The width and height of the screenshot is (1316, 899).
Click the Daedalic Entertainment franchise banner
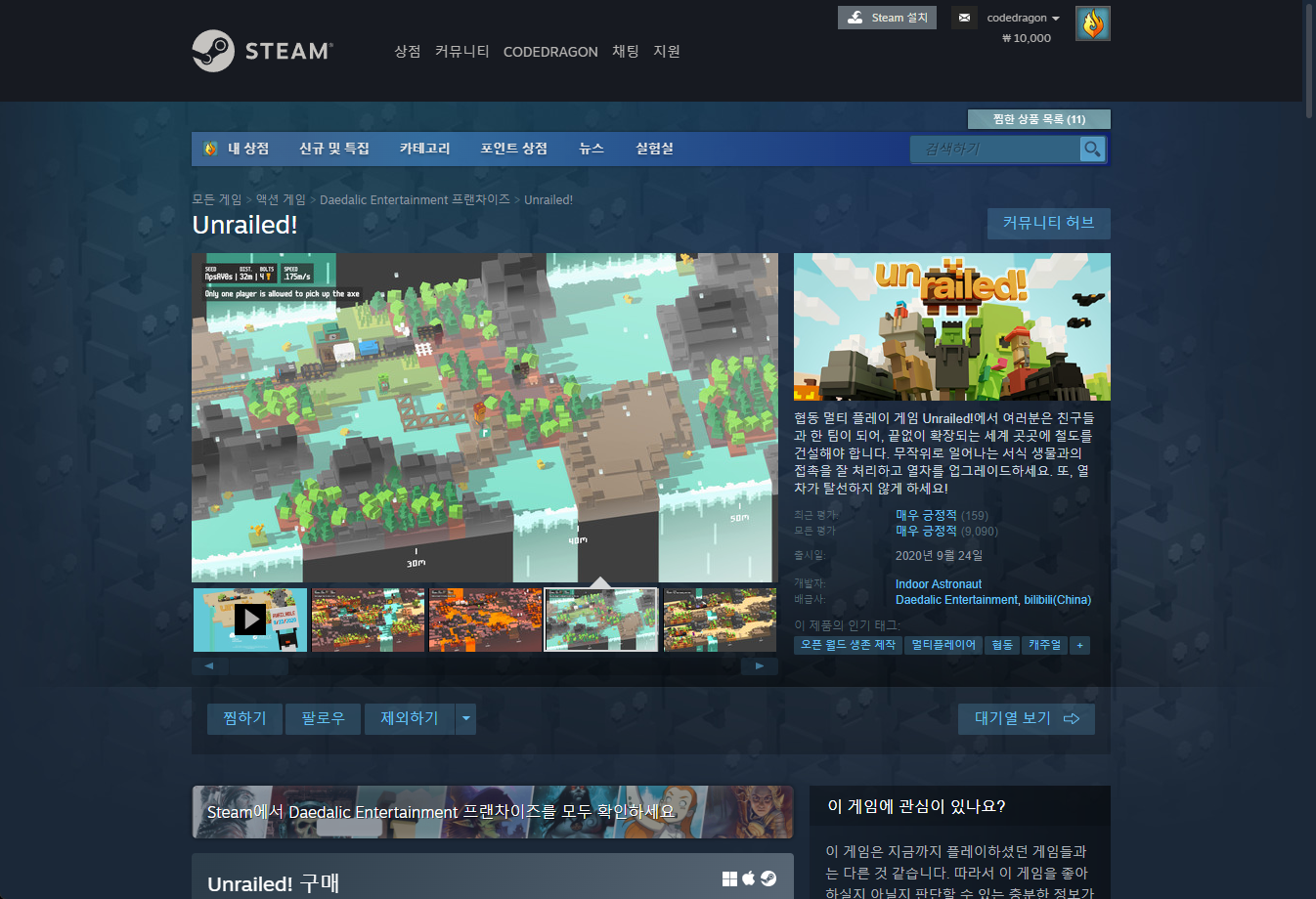tap(493, 812)
